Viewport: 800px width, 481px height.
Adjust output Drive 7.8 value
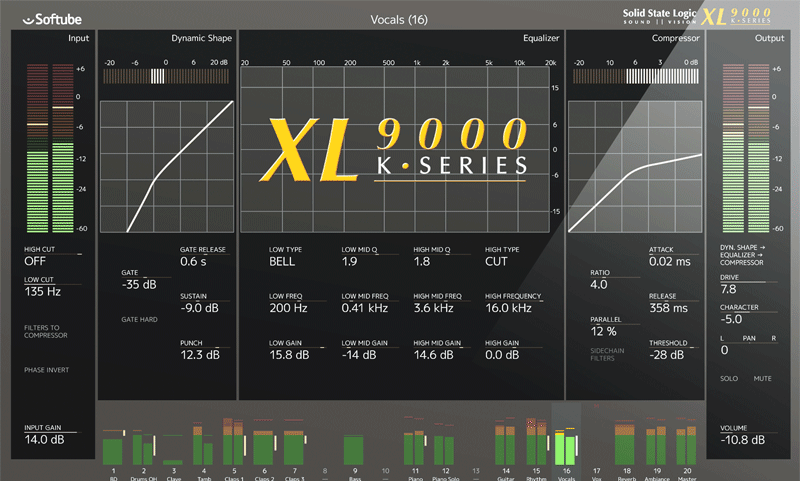[728, 289]
